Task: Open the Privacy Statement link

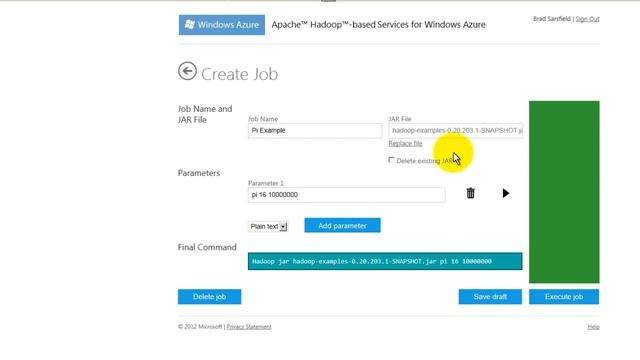Action: click(x=249, y=327)
